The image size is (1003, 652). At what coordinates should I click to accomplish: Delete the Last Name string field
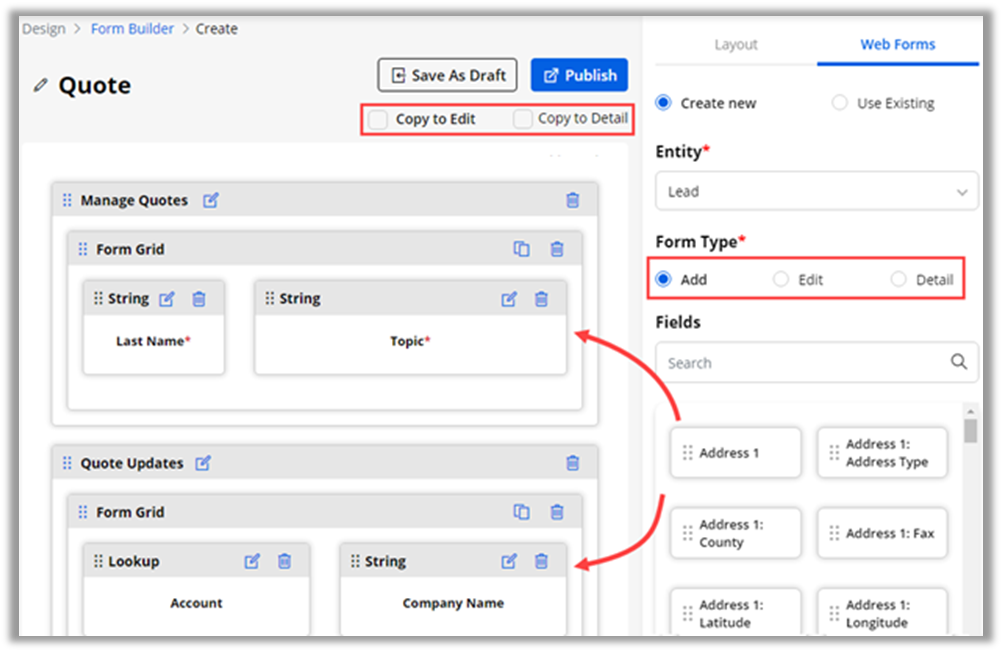click(x=199, y=298)
